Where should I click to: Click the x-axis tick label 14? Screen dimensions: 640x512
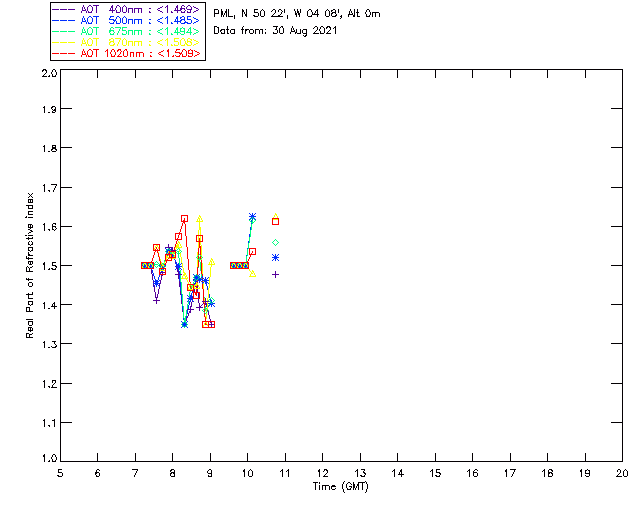click(398, 473)
